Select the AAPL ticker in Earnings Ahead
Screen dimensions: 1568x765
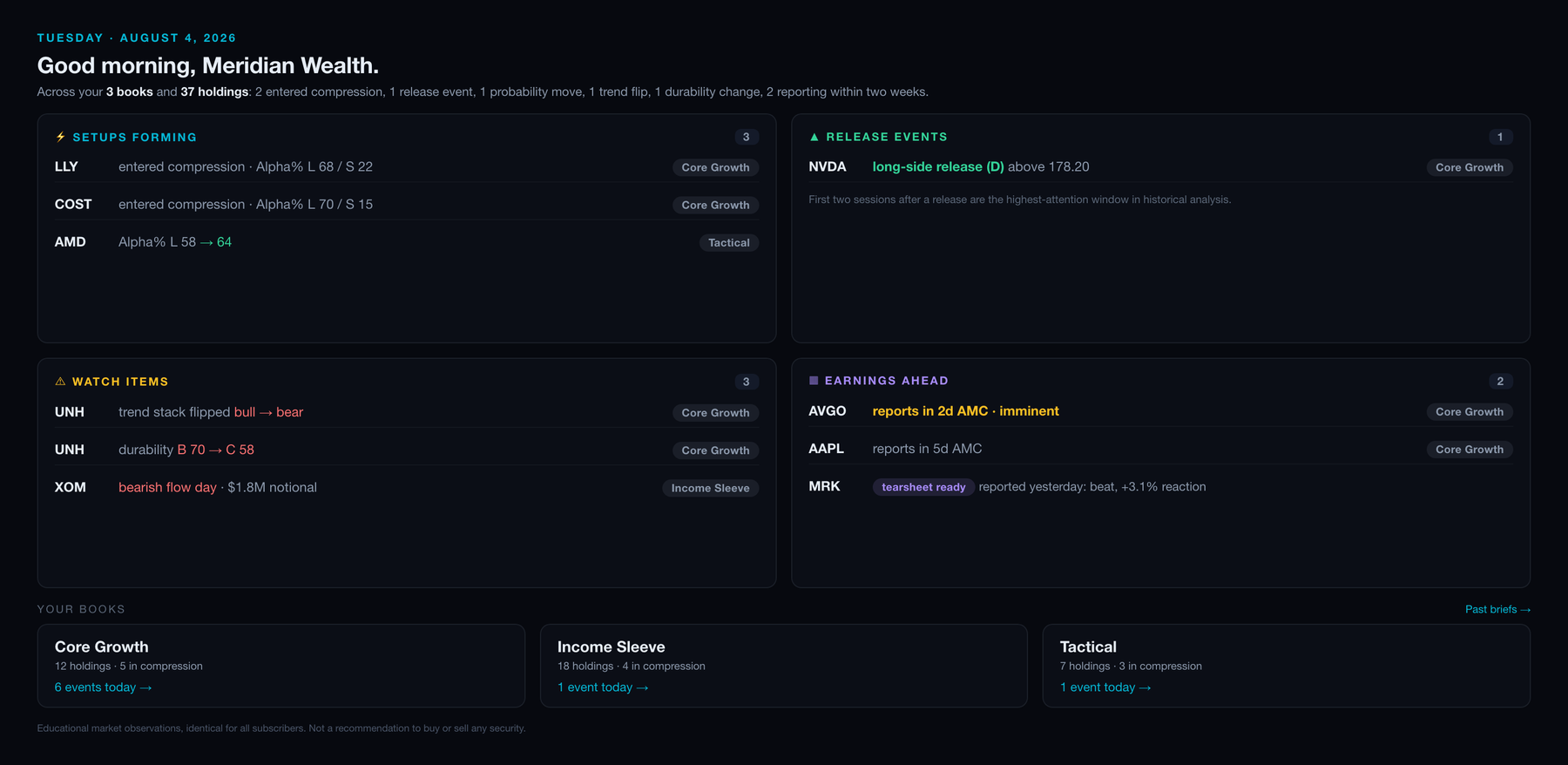[x=827, y=448]
